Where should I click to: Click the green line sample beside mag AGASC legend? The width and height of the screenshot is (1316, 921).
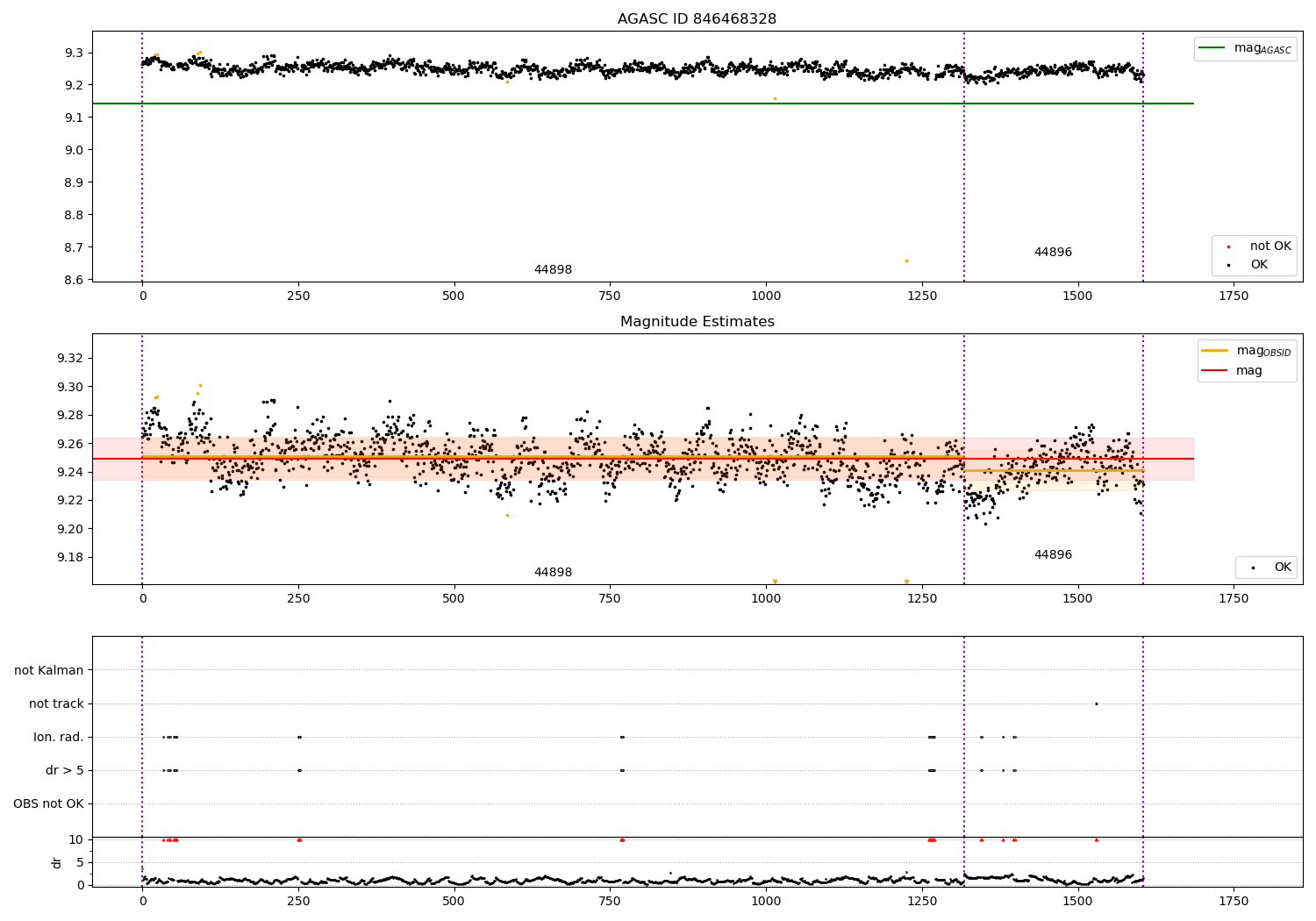(x=1213, y=48)
